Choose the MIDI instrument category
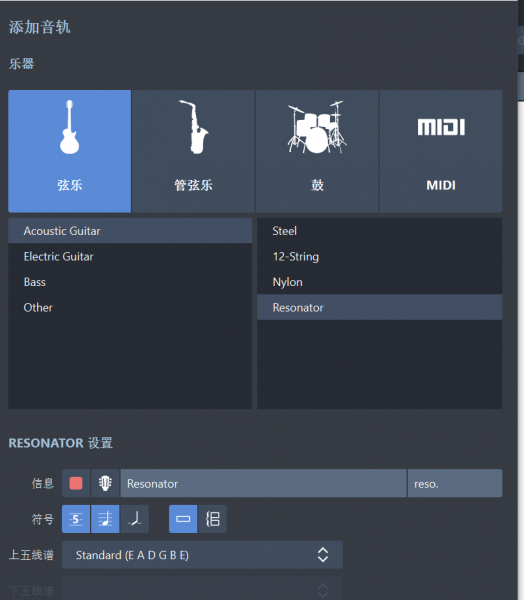 point(441,151)
